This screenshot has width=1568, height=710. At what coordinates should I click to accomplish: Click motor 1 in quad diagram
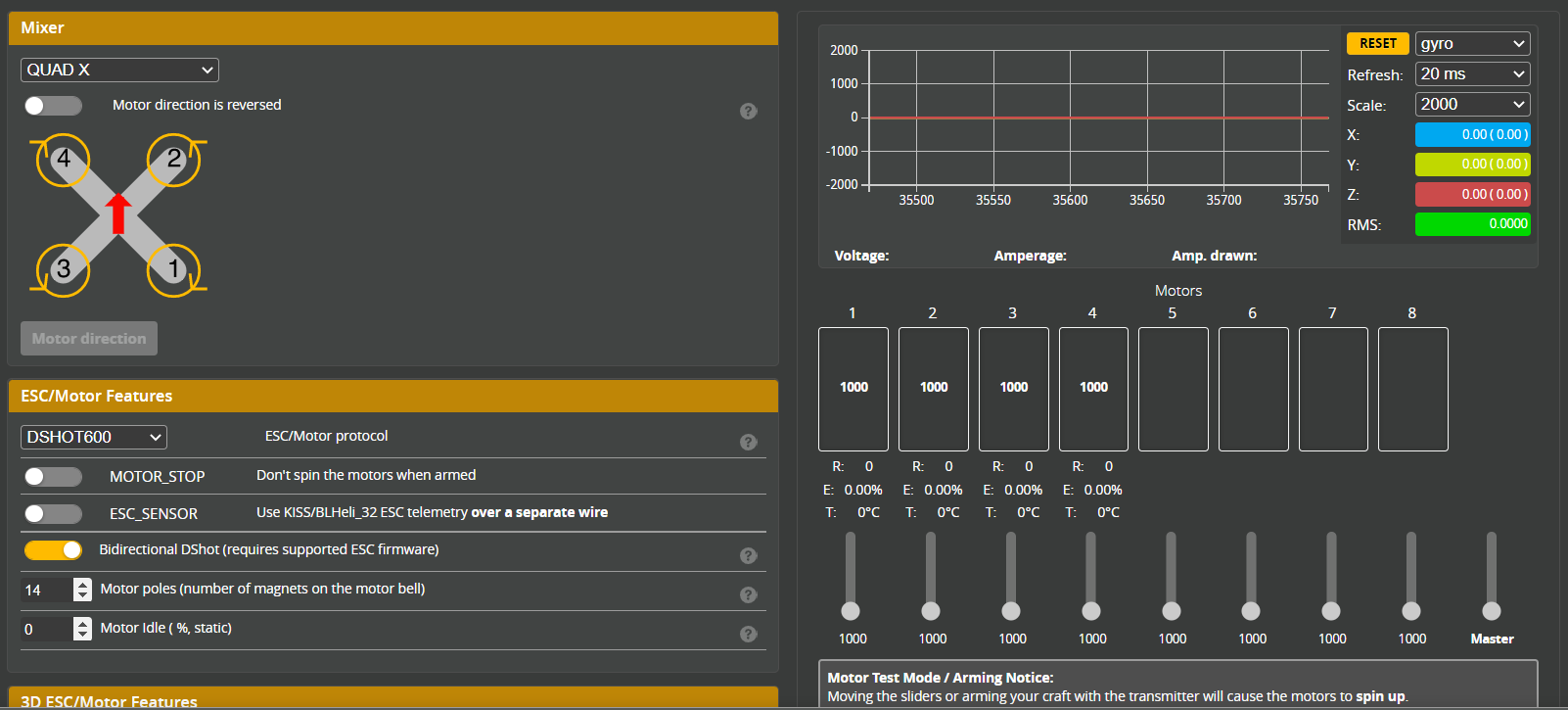[x=173, y=269]
